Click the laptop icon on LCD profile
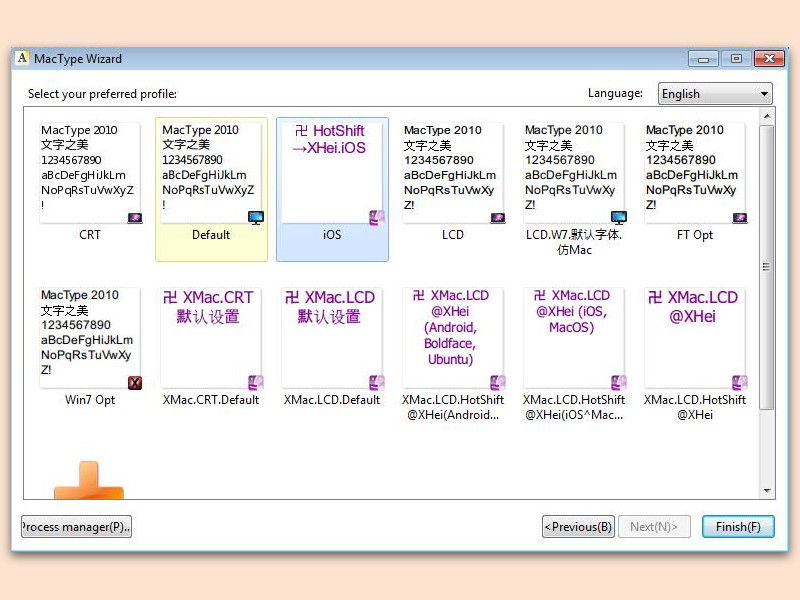The height and width of the screenshot is (600, 800). 497,218
